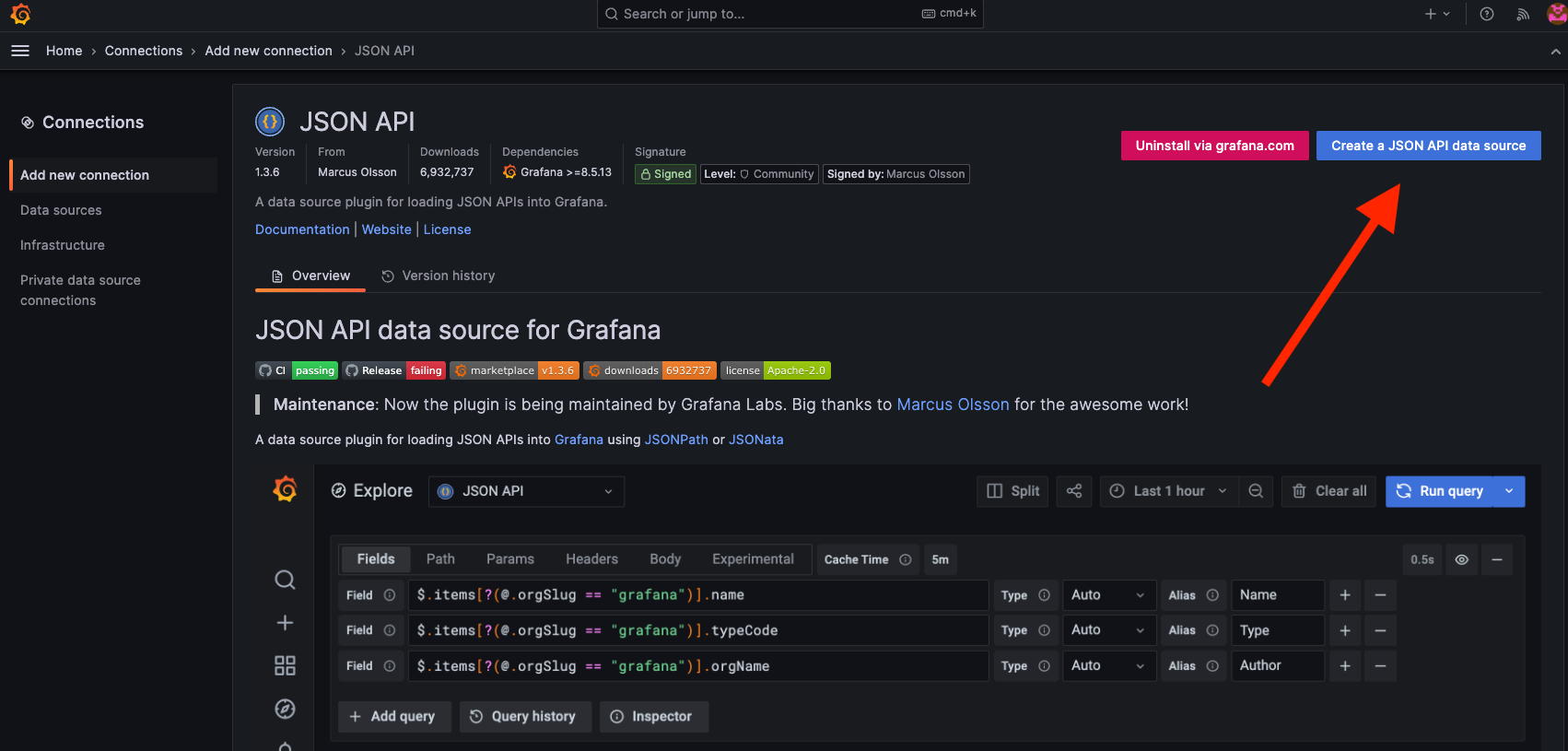Click Create a JSON API data source
Screen dimensions: 1568x751
[1428, 146]
